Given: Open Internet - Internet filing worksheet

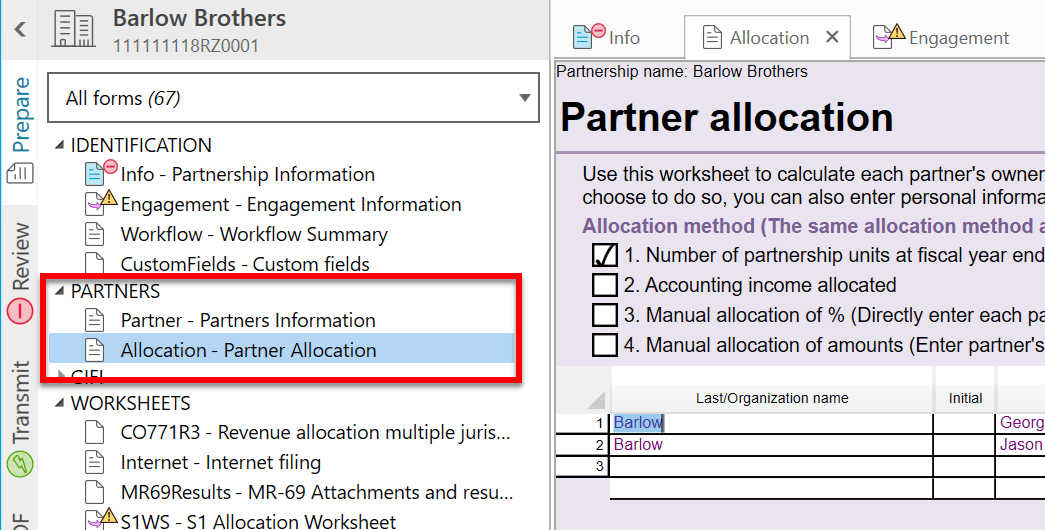Looking at the screenshot, I should 221,463.
